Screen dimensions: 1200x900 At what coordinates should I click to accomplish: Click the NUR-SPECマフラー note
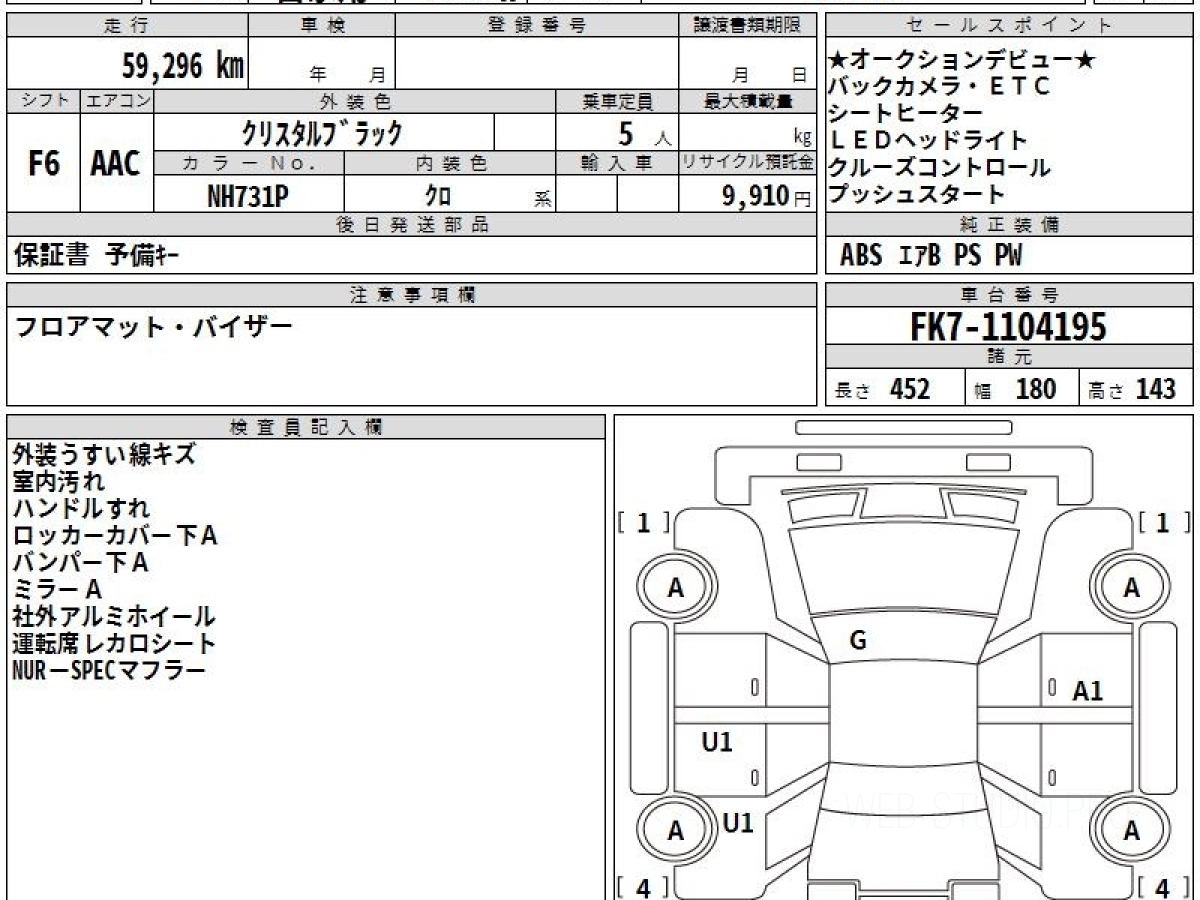coord(109,671)
